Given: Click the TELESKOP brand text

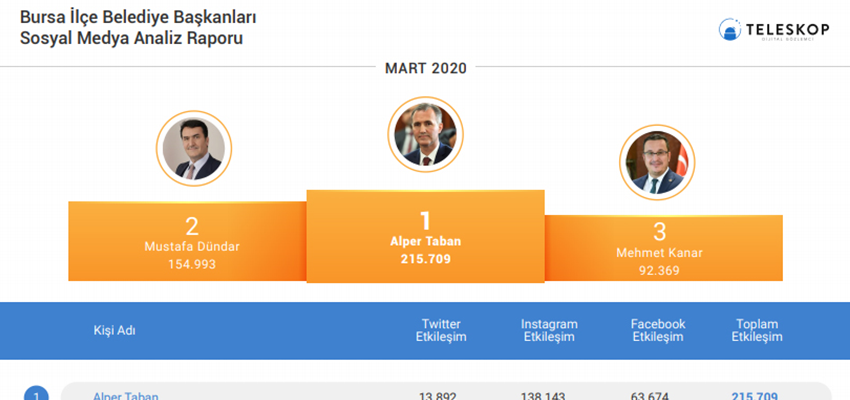Looking at the screenshot, I should [787, 30].
